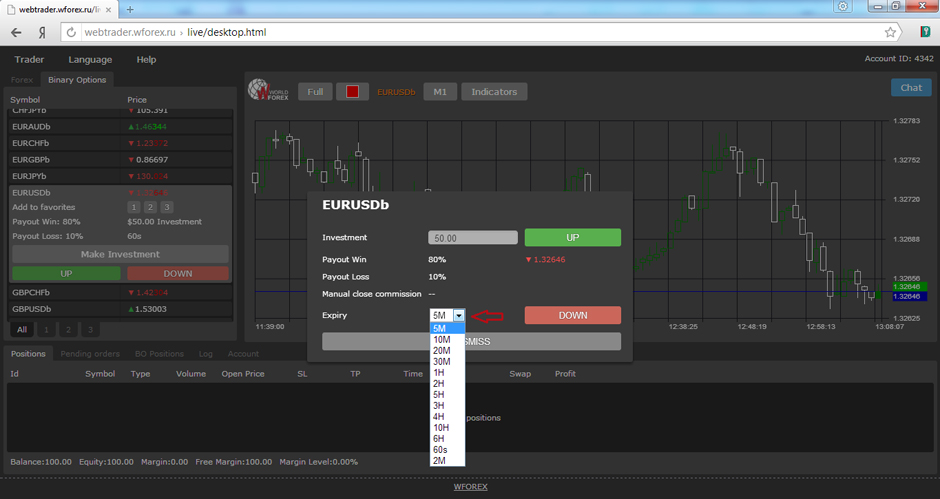Switch to the Forex tab
The height and width of the screenshot is (499, 940).
pos(22,80)
